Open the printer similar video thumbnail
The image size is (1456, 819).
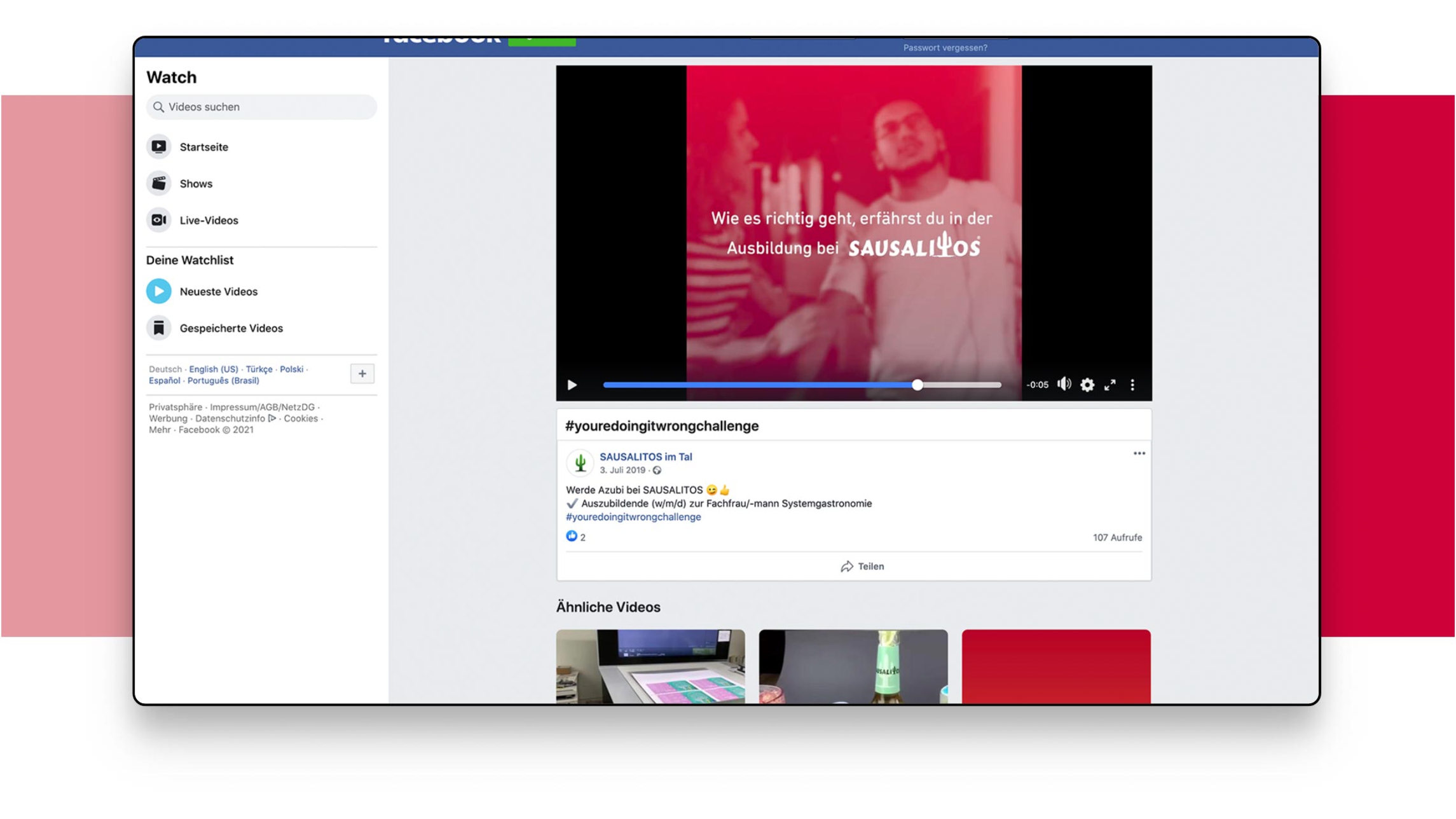(650, 666)
